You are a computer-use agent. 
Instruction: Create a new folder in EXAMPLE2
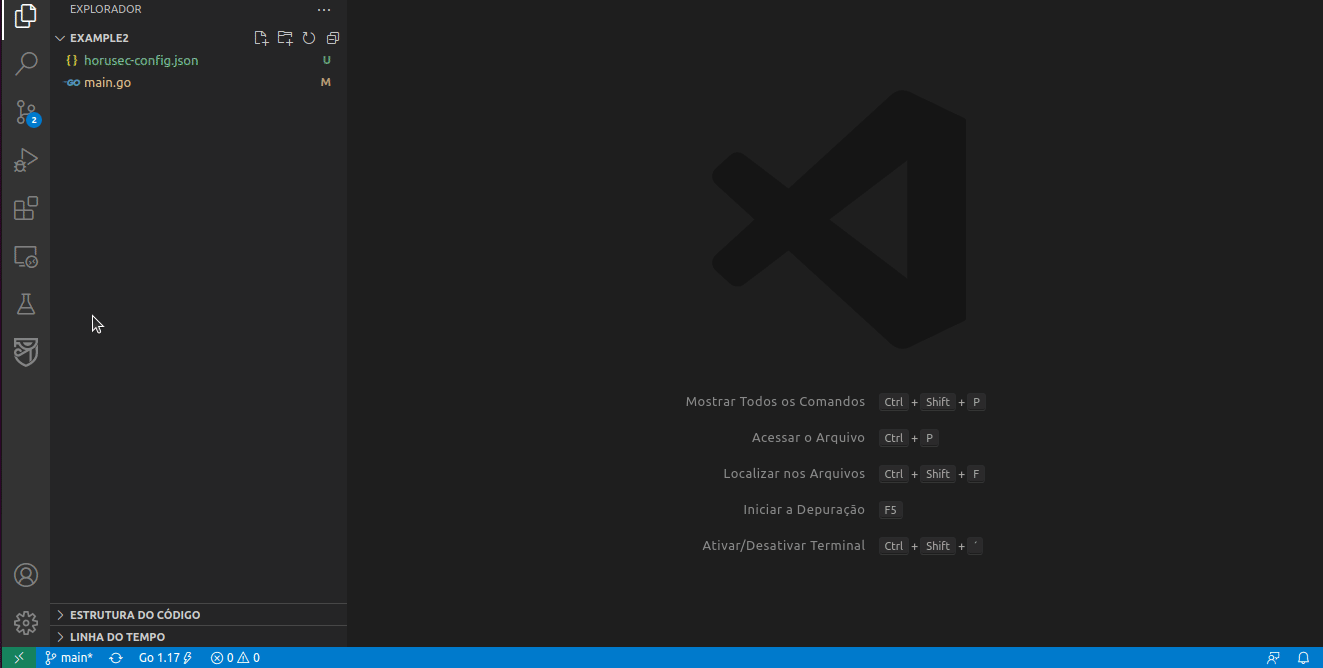(285, 38)
